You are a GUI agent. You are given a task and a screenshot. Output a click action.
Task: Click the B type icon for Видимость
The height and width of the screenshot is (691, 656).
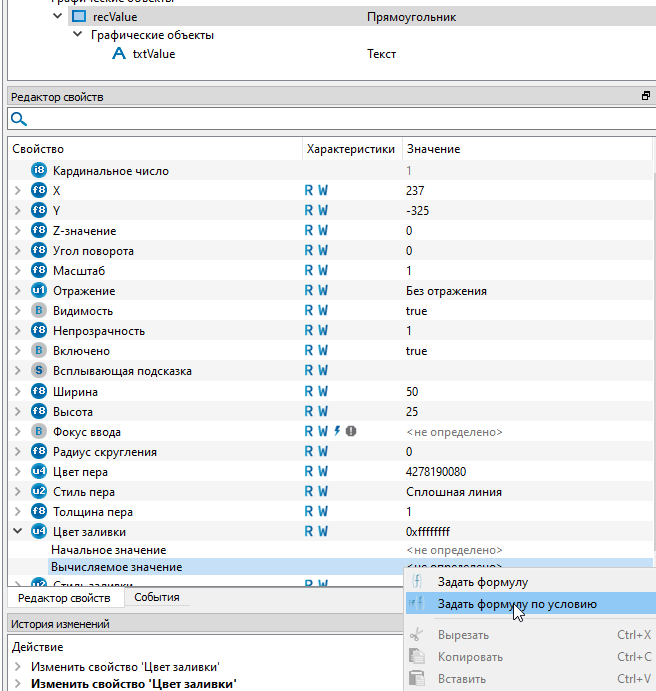pyautogui.click(x=39, y=311)
